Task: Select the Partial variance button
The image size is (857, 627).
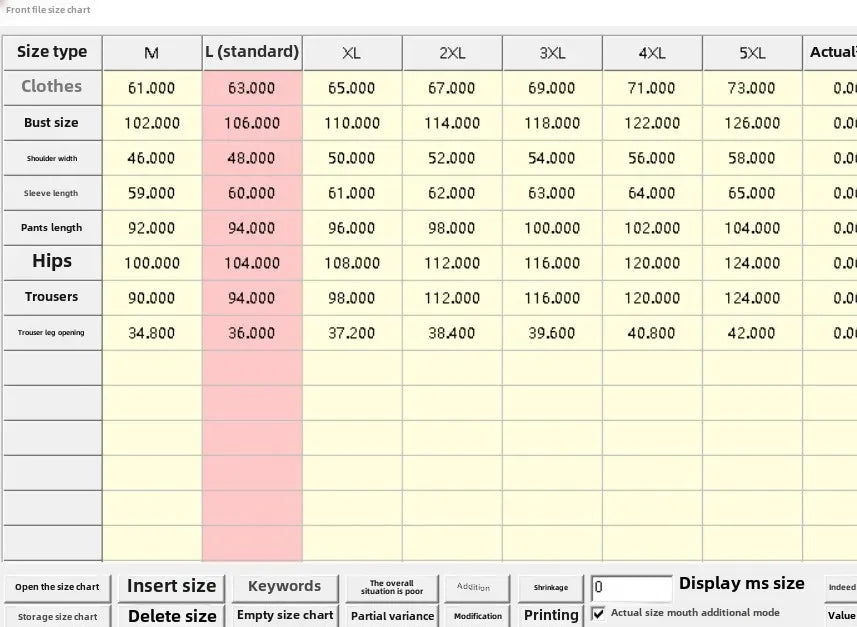Action: pyautogui.click(x=392, y=616)
